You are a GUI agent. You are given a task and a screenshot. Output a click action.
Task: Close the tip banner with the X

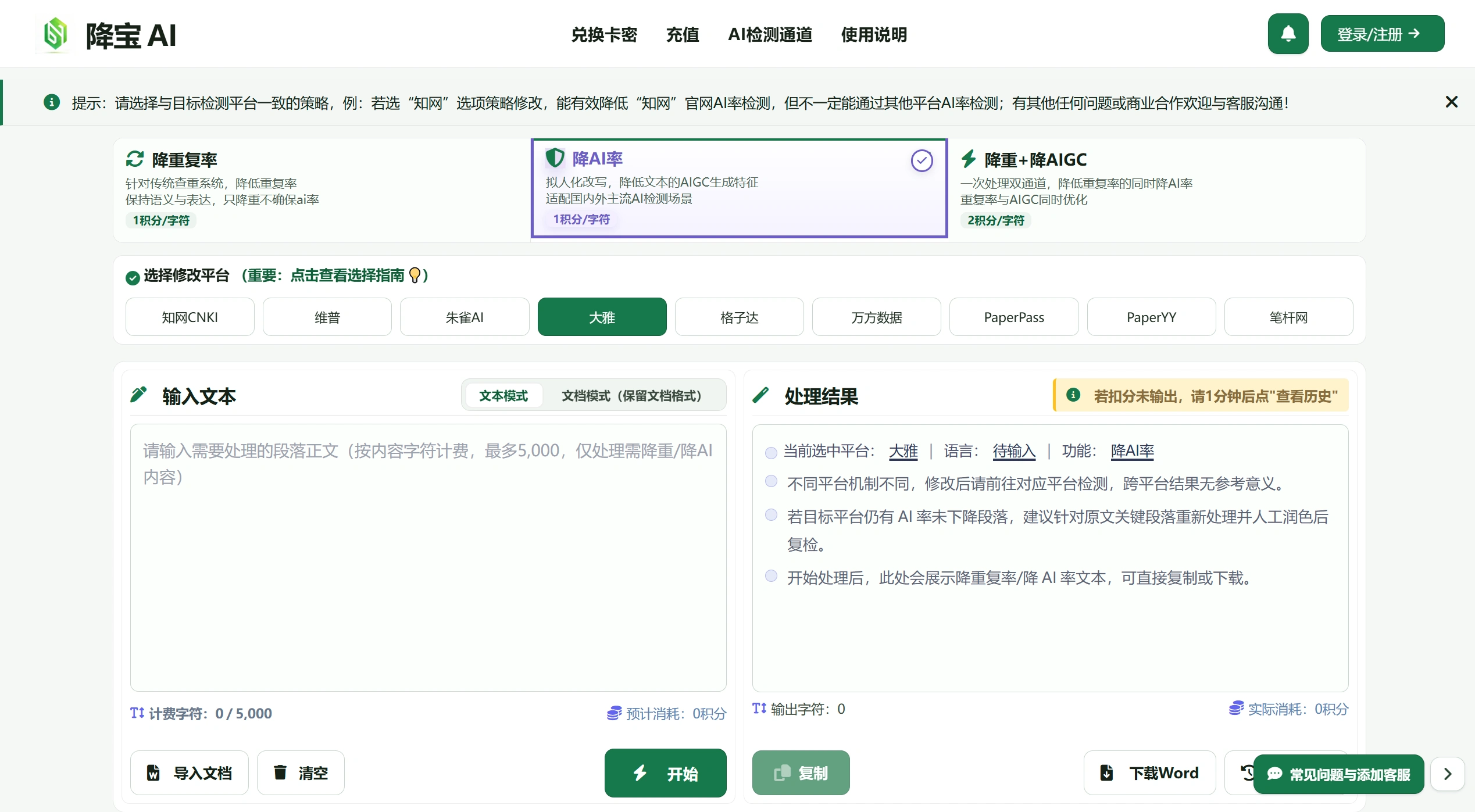coord(1451,102)
